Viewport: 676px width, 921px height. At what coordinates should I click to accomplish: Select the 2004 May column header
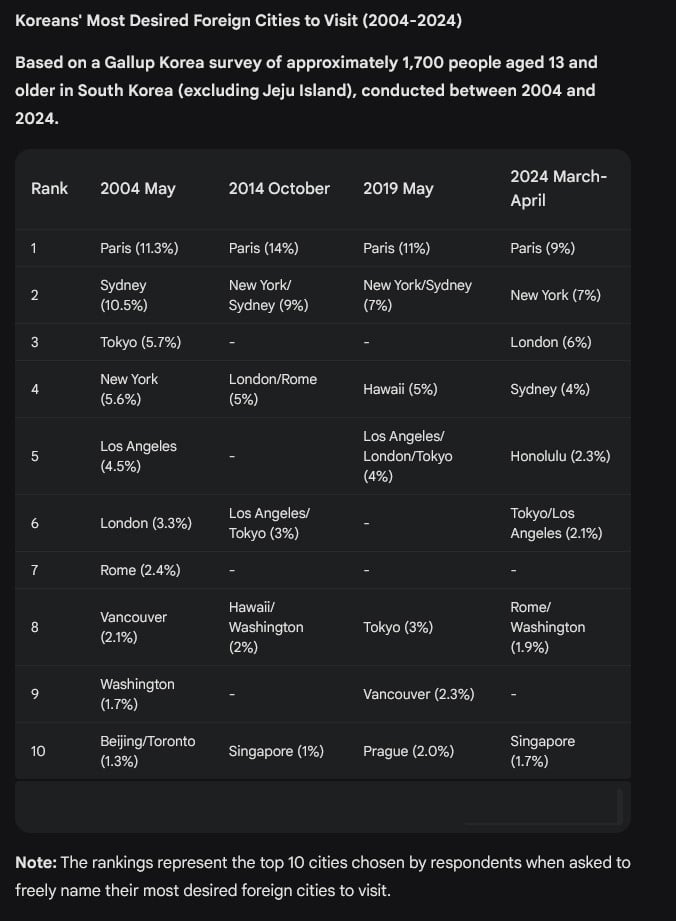tap(137, 189)
